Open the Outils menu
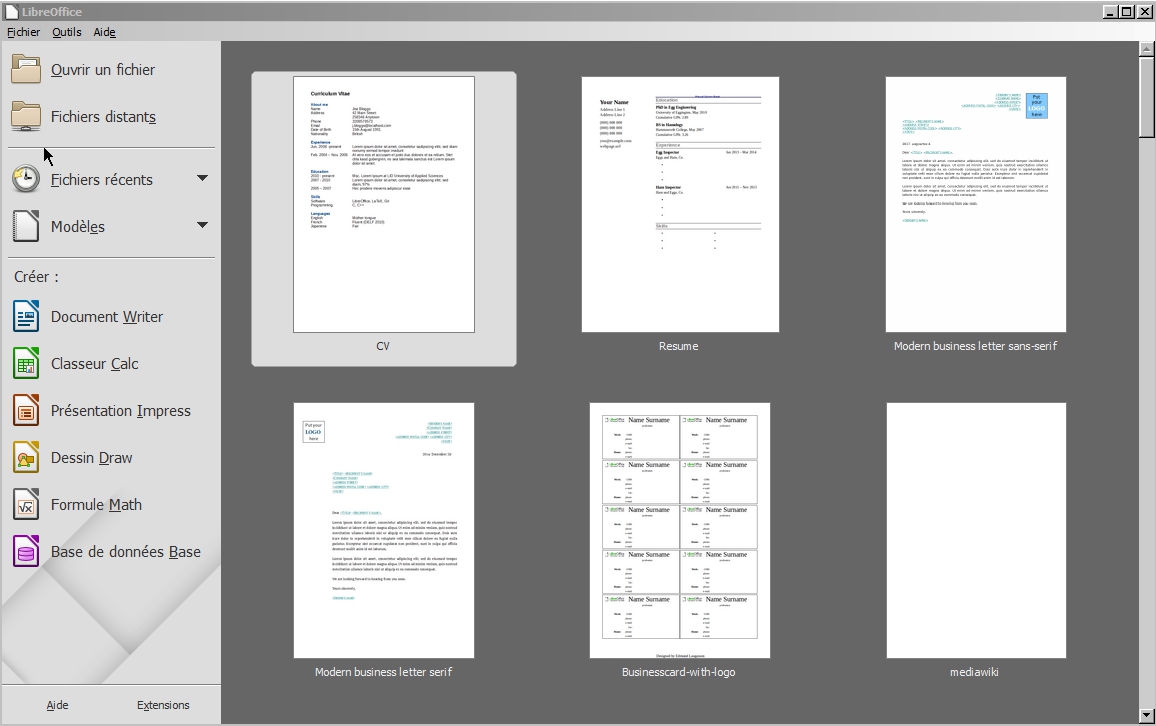 [66, 32]
